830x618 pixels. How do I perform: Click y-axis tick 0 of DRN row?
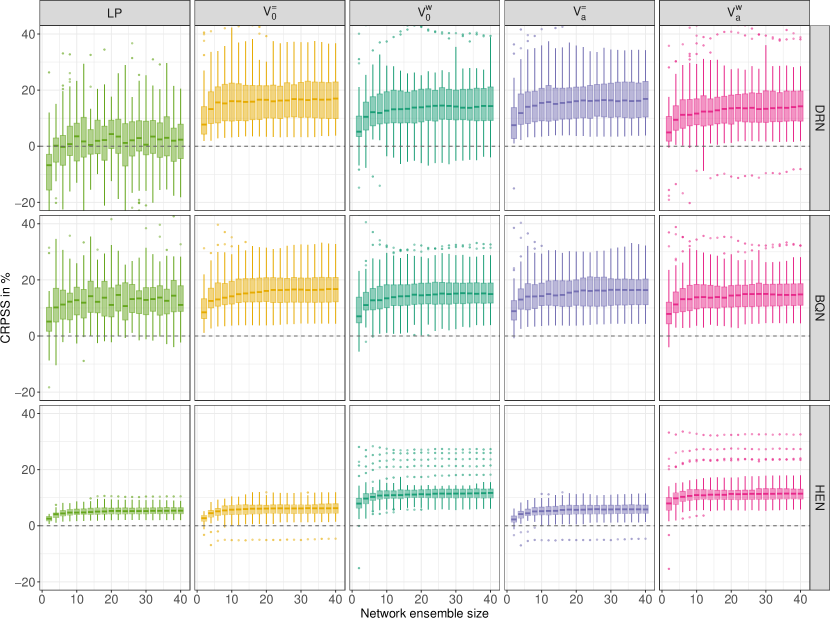(x=32, y=146)
